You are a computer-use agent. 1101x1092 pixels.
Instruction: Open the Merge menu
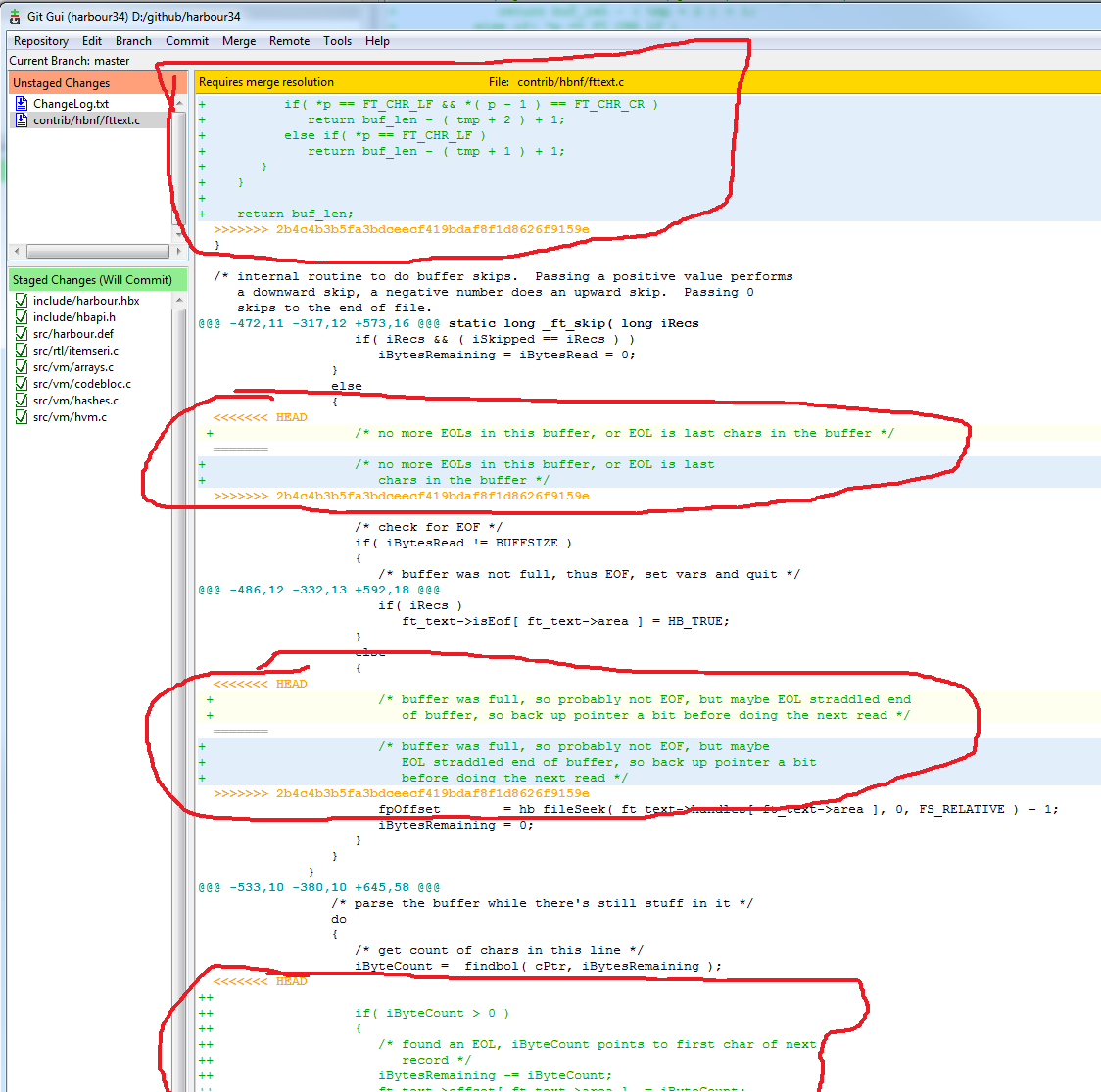[238, 41]
